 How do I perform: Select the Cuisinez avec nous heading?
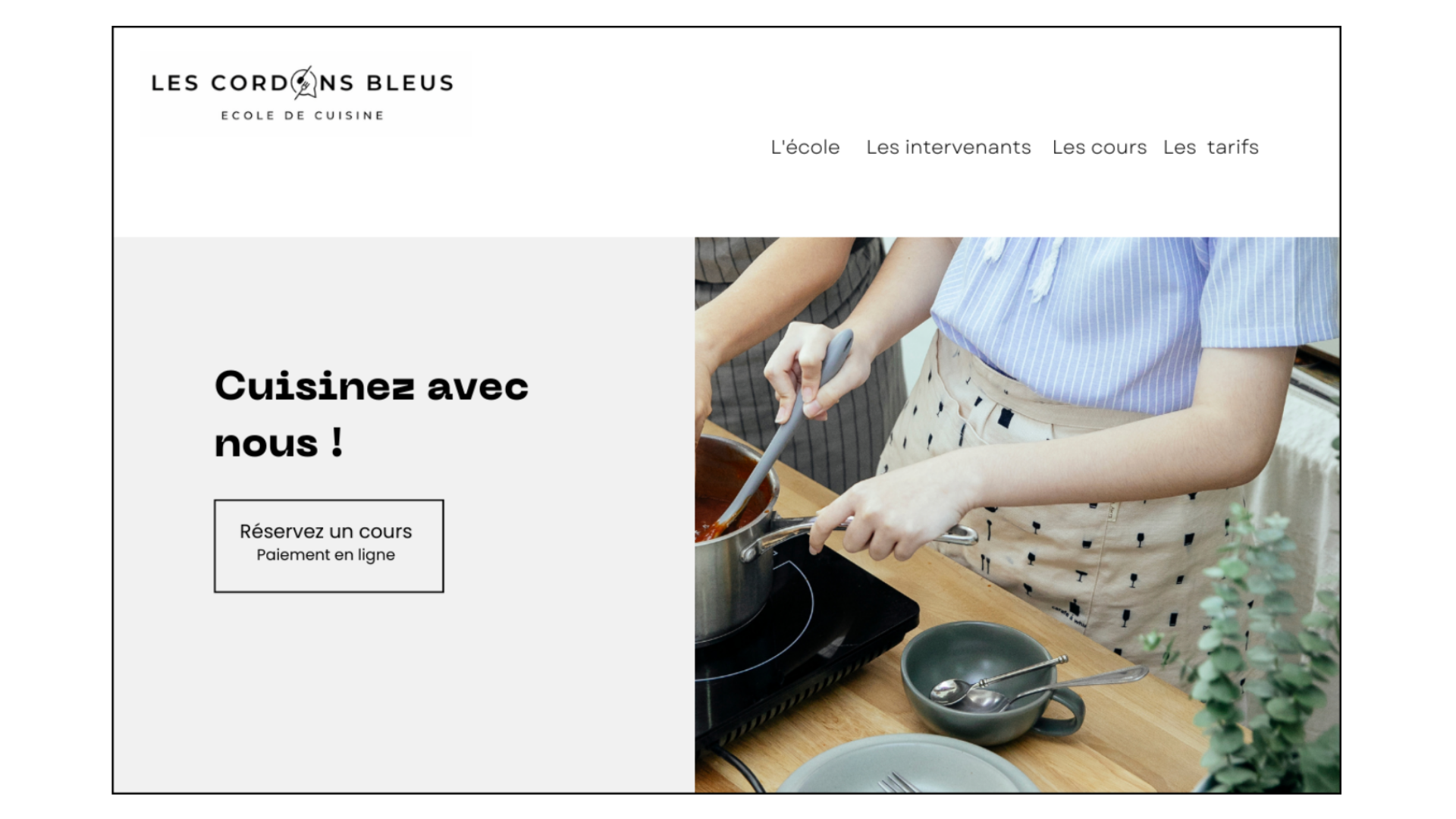click(372, 414)
